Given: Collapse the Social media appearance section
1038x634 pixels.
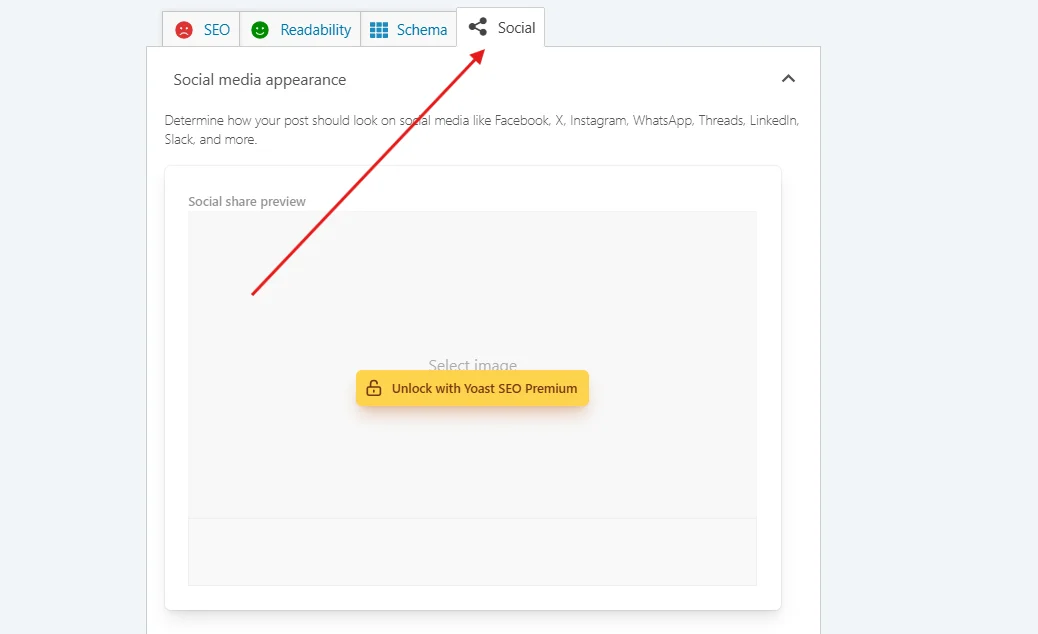Looking at the screenshot, I should pos(788,79).
